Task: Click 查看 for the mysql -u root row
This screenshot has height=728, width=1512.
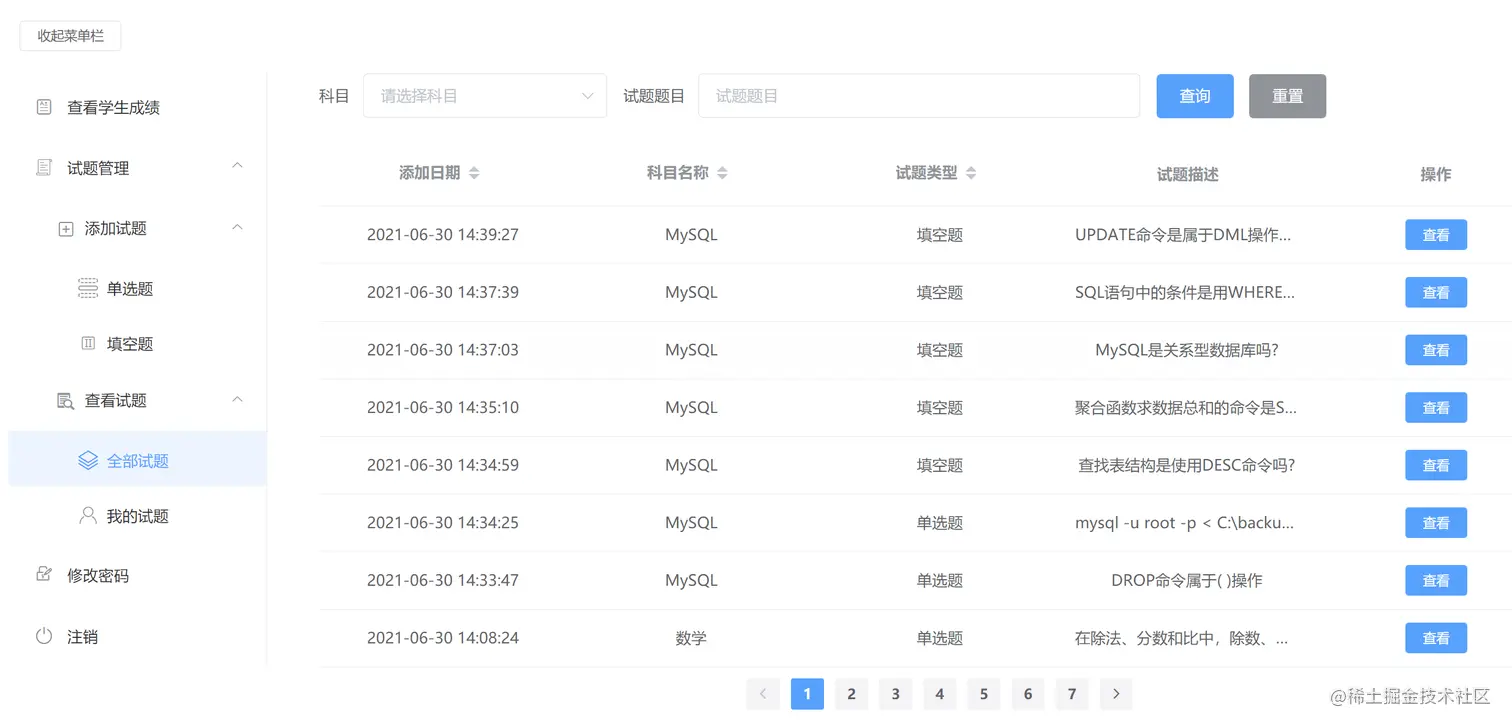Action: pos(1436,523)
